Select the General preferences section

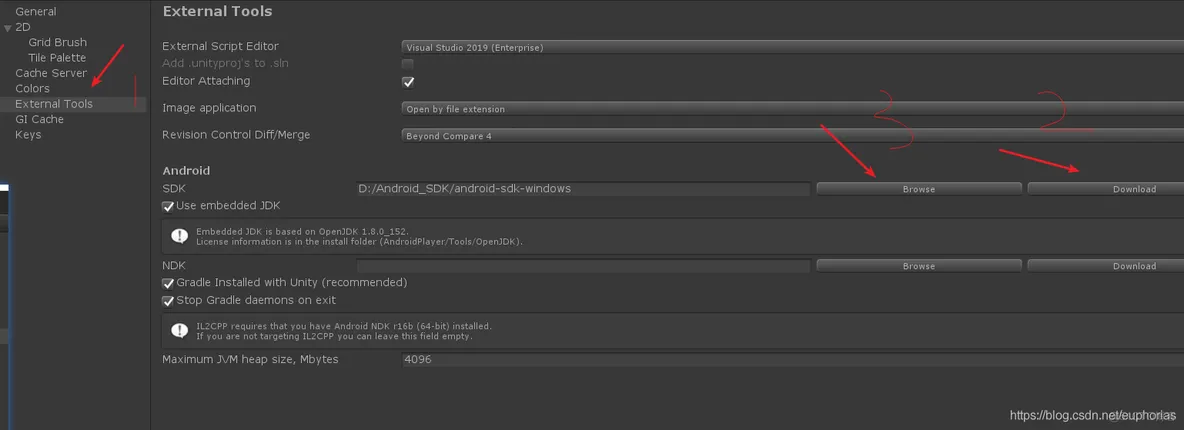coord(36,12)
